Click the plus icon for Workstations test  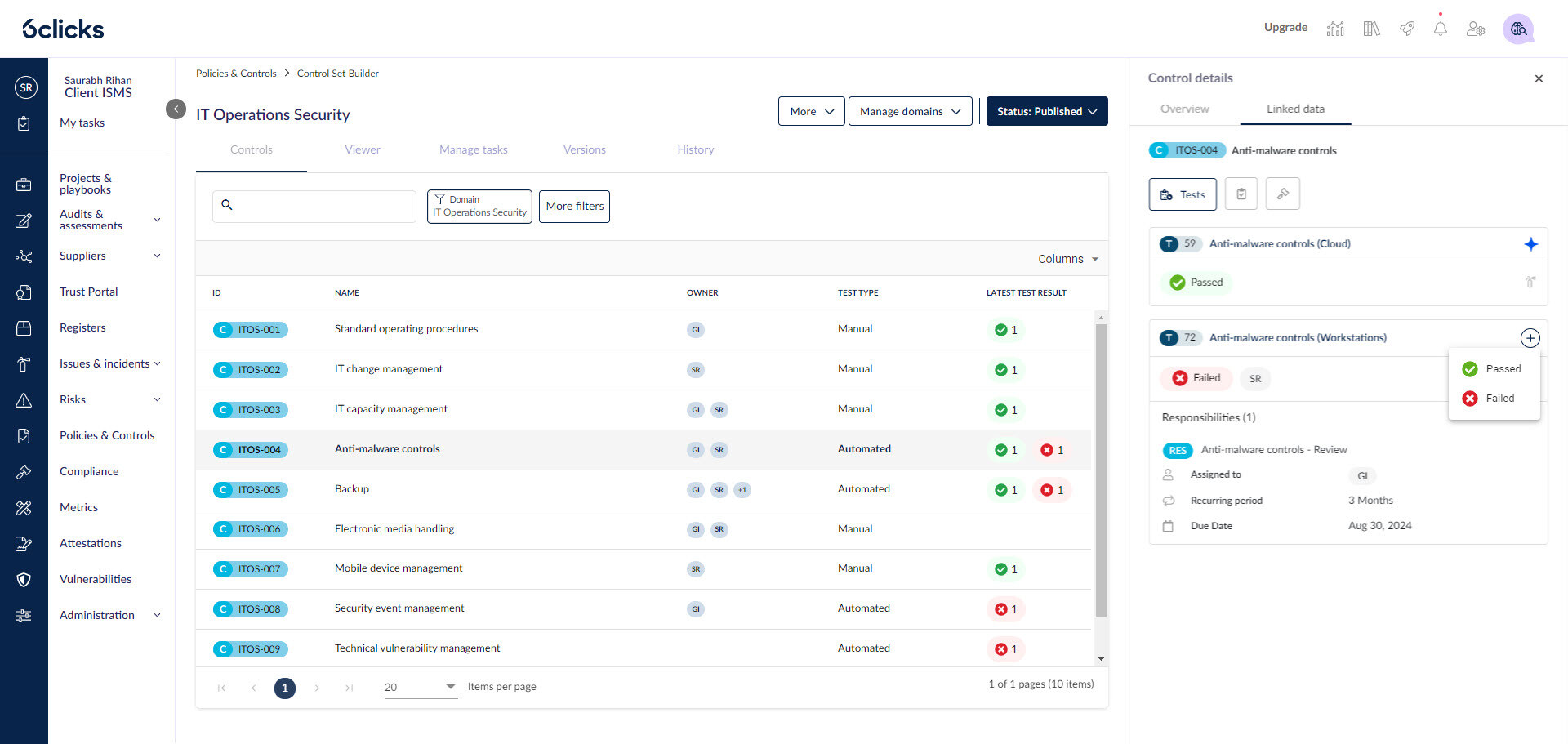1530,338
